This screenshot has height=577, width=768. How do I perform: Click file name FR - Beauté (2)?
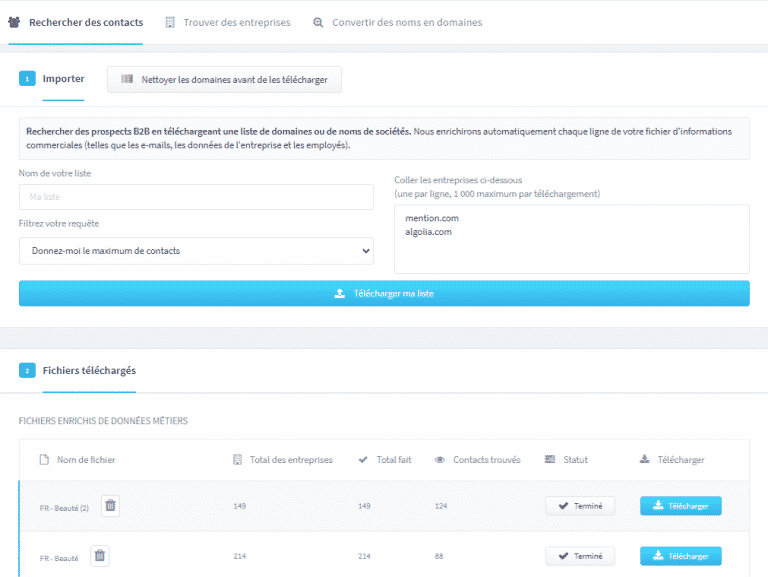[64, 508]
